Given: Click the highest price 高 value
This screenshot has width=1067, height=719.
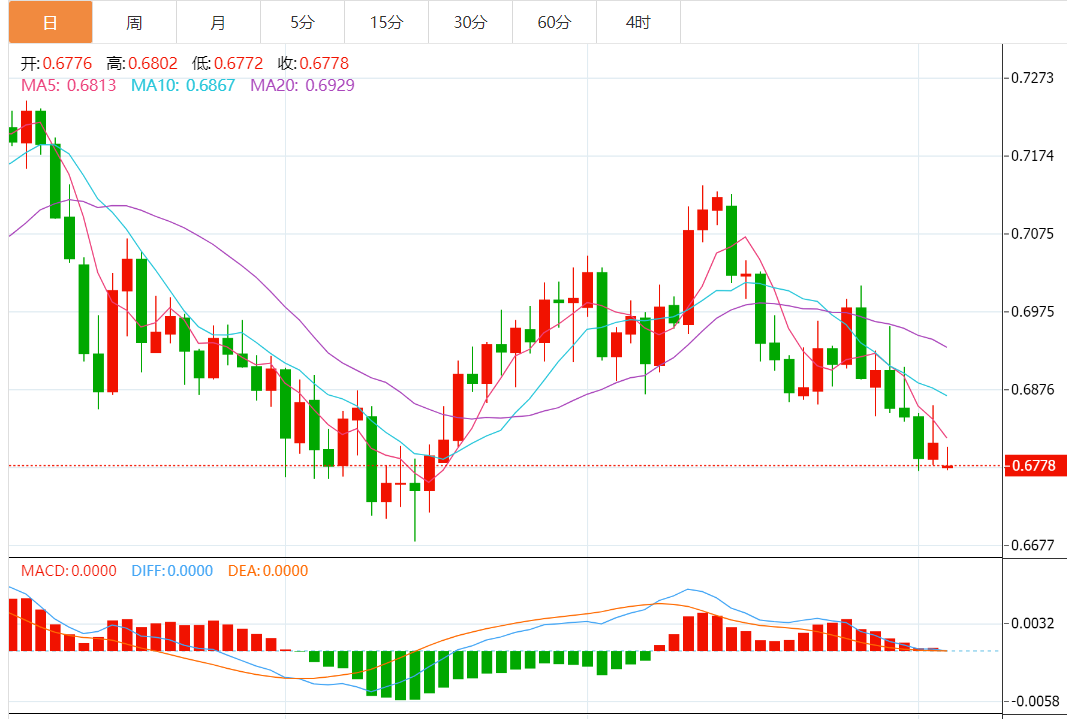Looking at the screenshot, I should tap(152, 63).
